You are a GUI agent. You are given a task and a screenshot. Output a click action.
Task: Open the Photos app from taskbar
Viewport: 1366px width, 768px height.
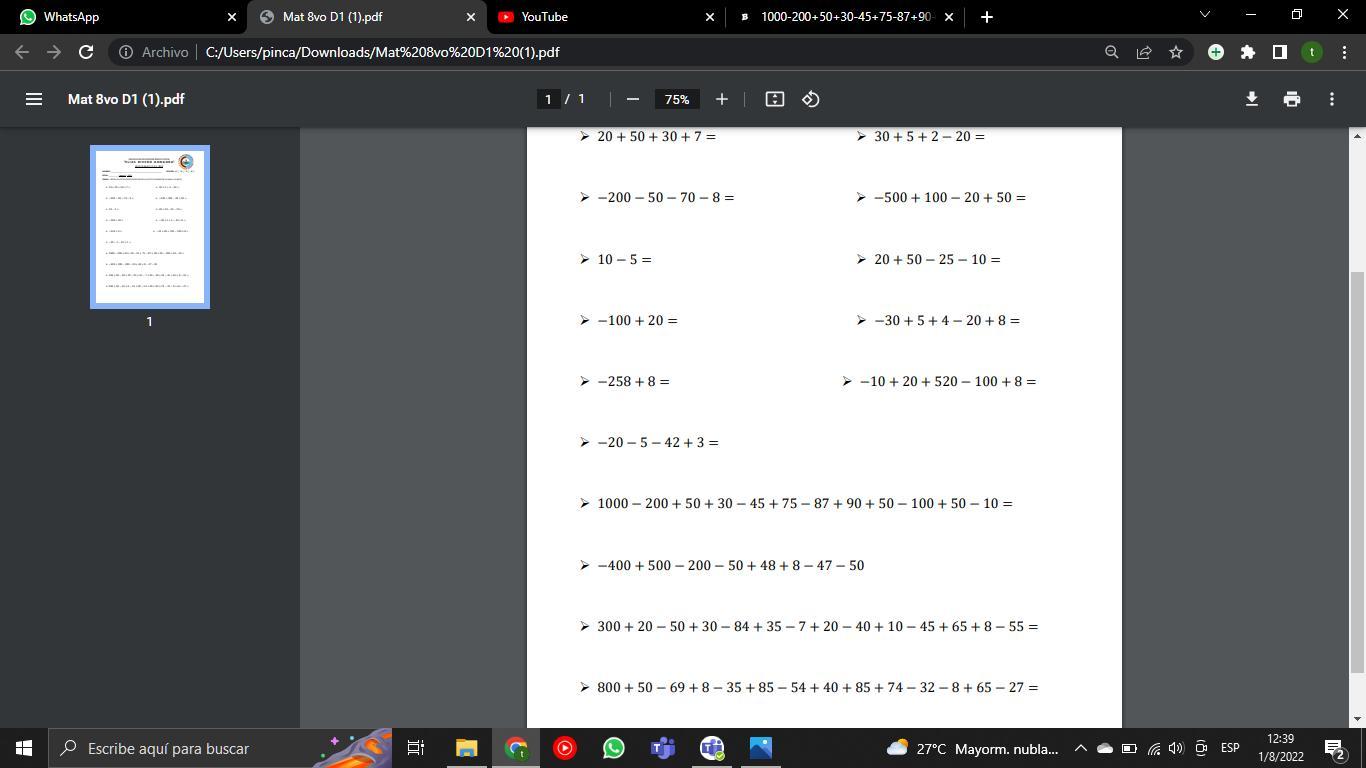761,748
